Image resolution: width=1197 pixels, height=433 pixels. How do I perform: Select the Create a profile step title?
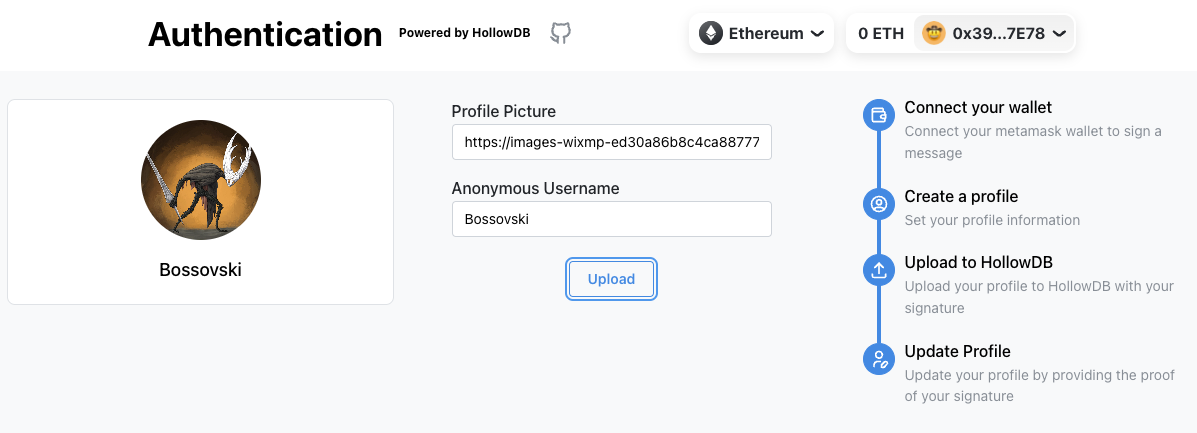tap(961, 196)
